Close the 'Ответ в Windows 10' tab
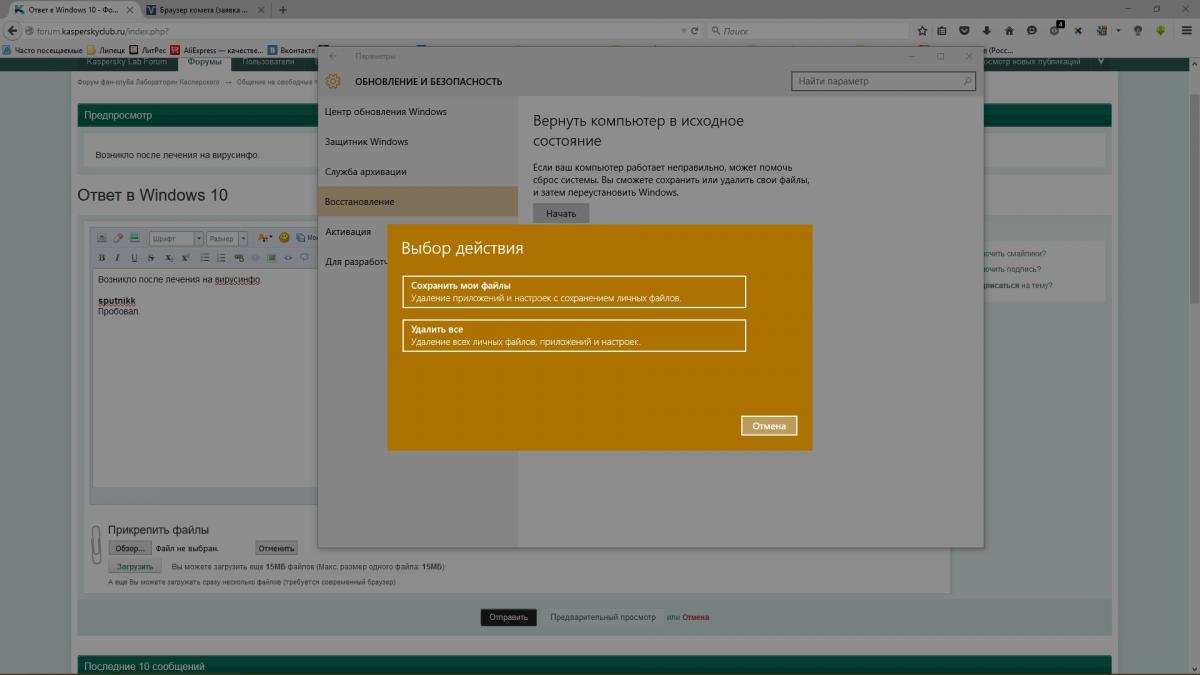This screenshot has height=675, width=1200. 128,9
